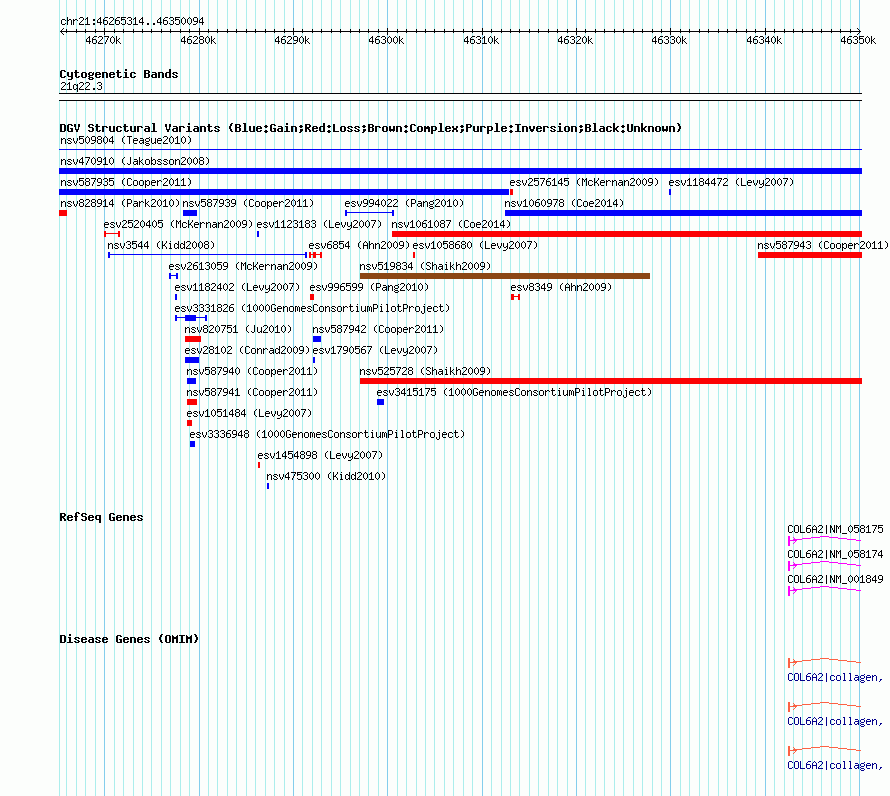Click esv3415175 1000 Genomes variant label
This screenshot has height=796, width=890.
[514, 392]
